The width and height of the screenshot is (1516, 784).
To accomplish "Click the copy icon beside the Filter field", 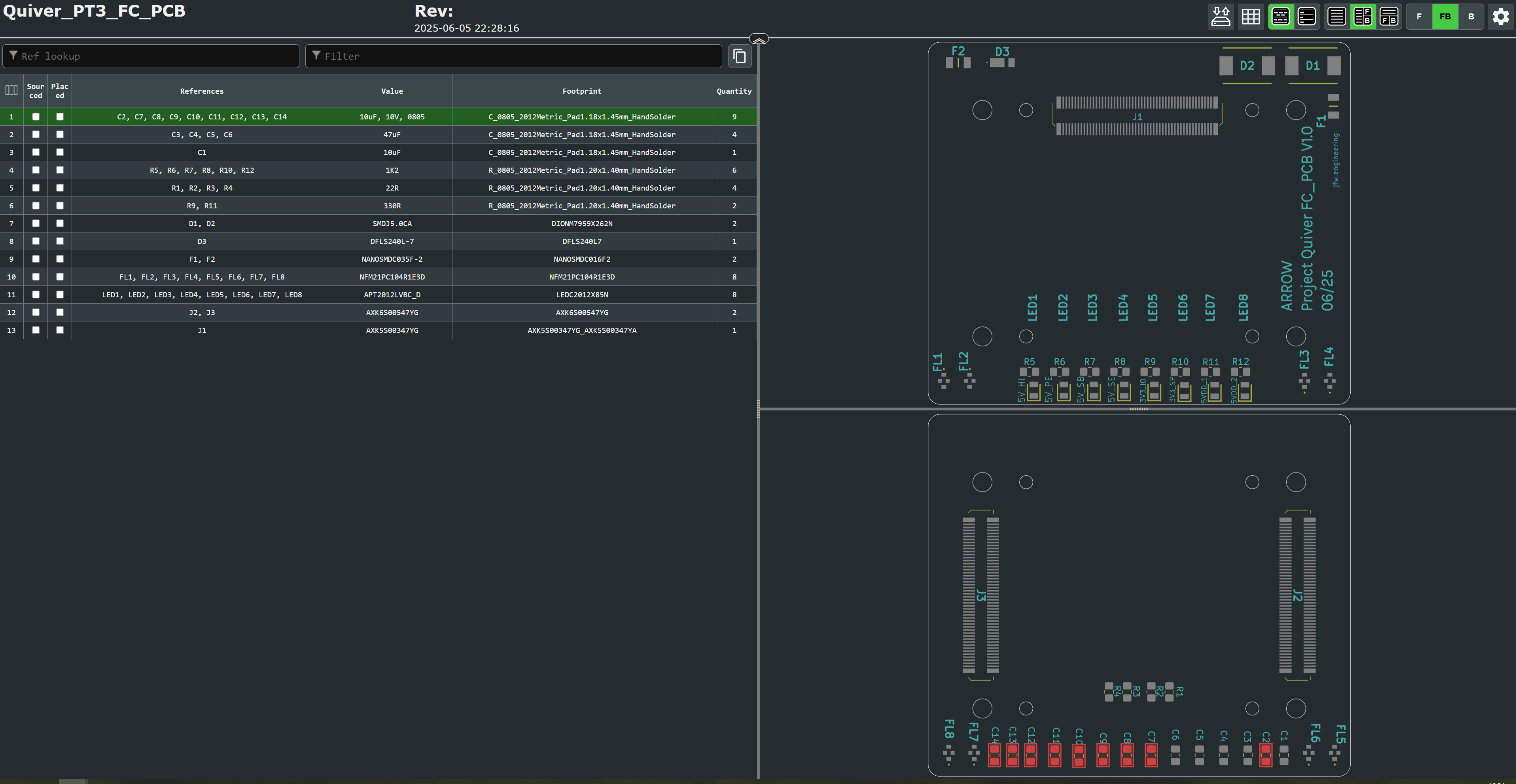I will [x=739, y=56].
